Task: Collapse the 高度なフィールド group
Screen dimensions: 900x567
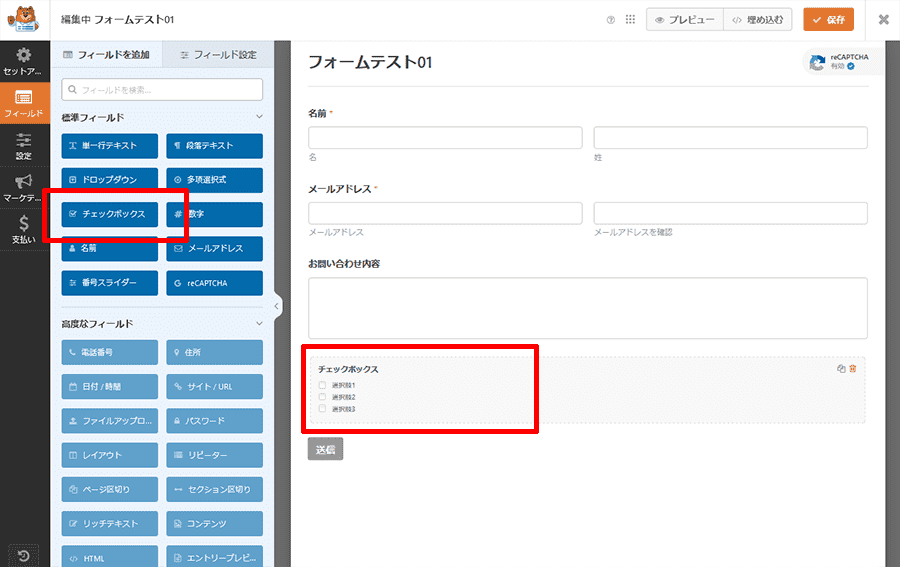Action: pos(259,324)
